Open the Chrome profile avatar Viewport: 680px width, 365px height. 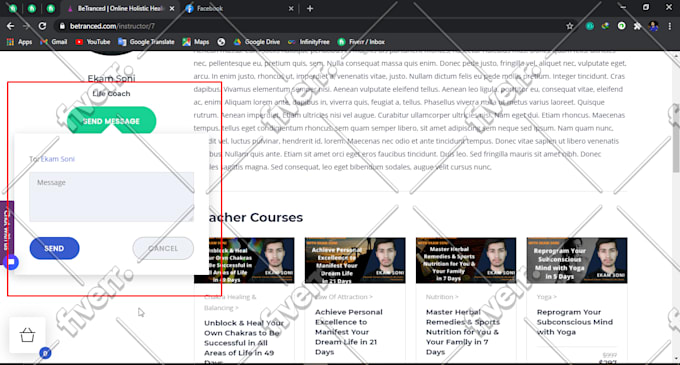pos(654,26)
